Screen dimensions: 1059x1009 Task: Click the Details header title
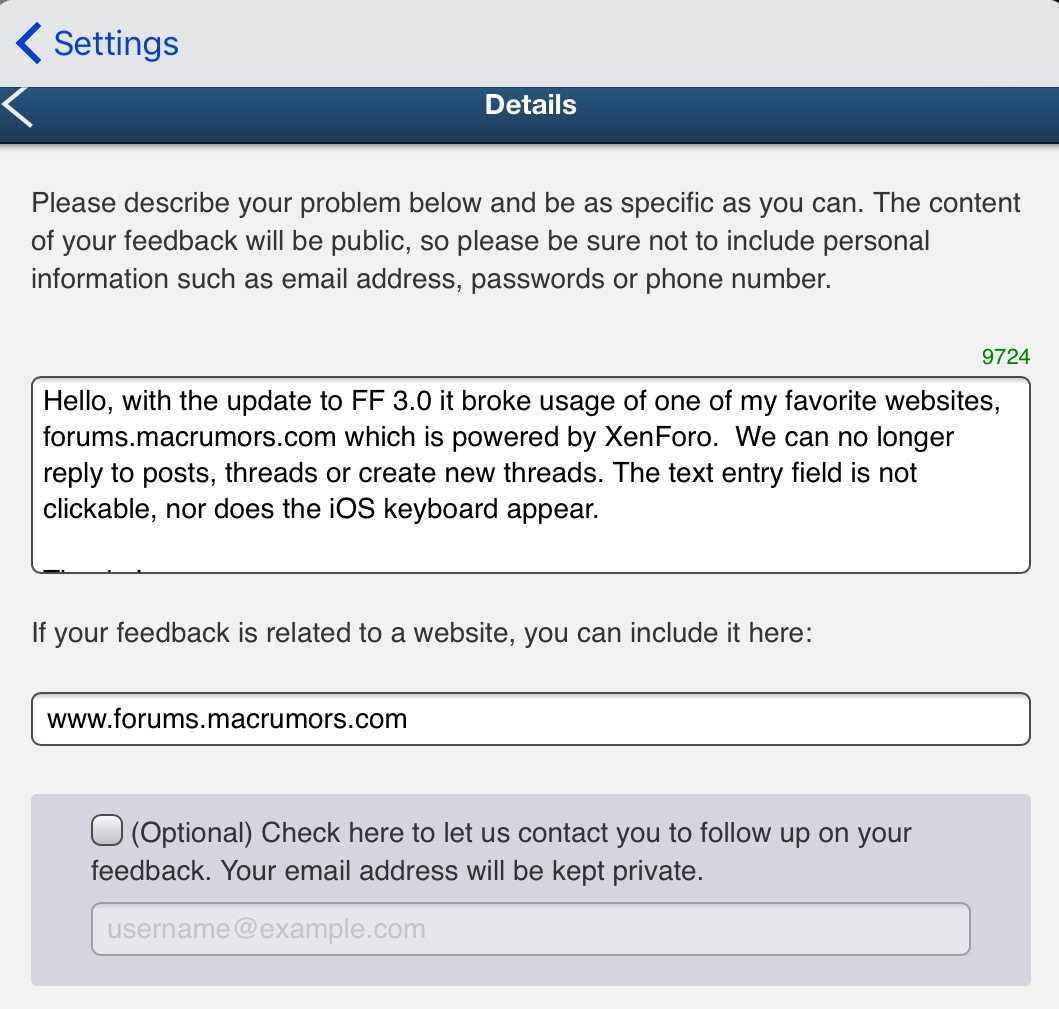pos(530,105)
